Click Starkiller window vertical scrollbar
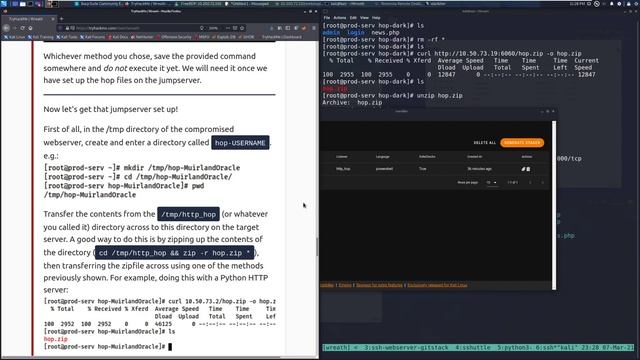Image resolution: width=640 pixels, height=360 pixels. point(554,205)
